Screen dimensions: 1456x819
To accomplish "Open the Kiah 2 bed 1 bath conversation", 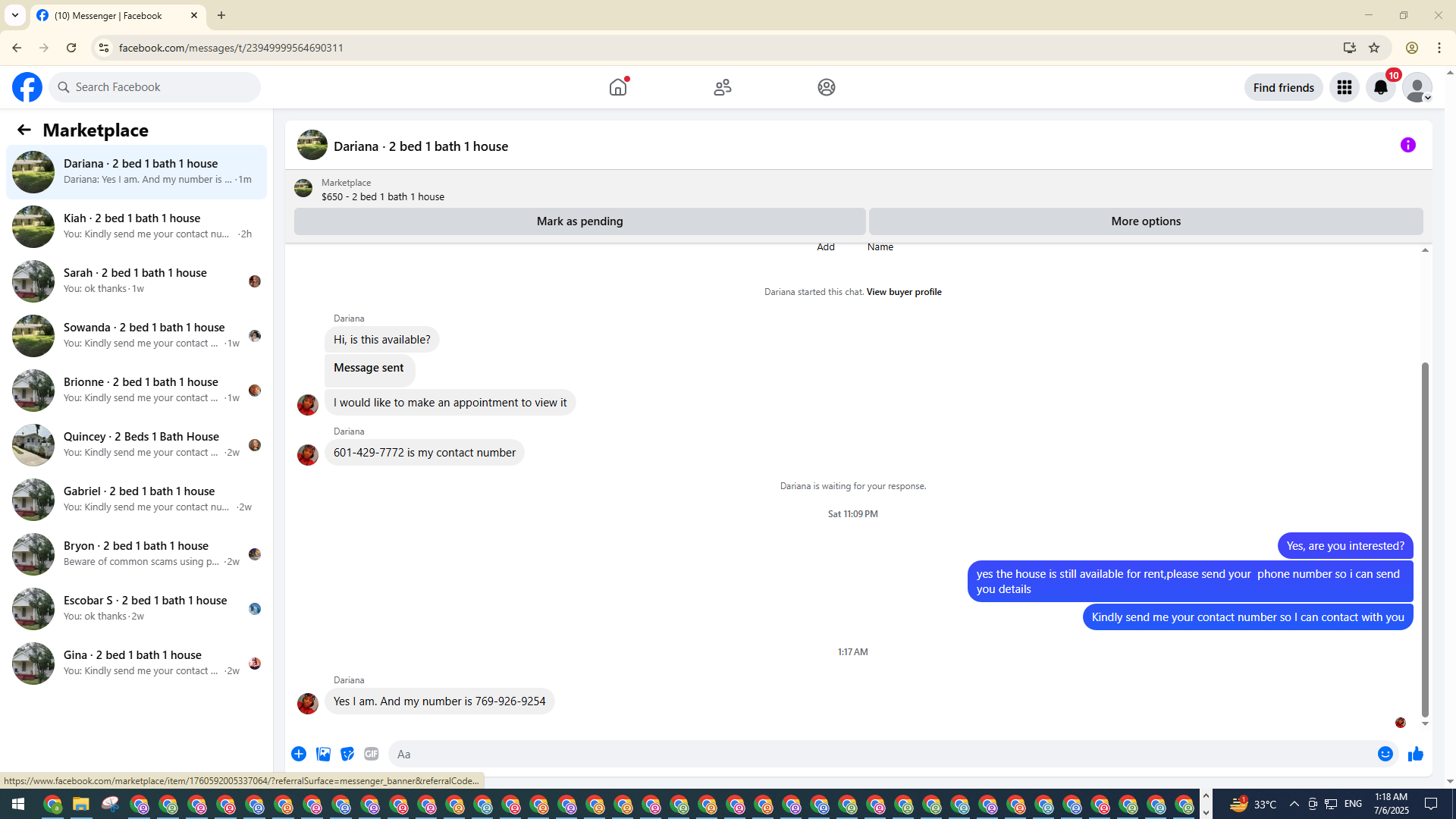I will 136,226.
